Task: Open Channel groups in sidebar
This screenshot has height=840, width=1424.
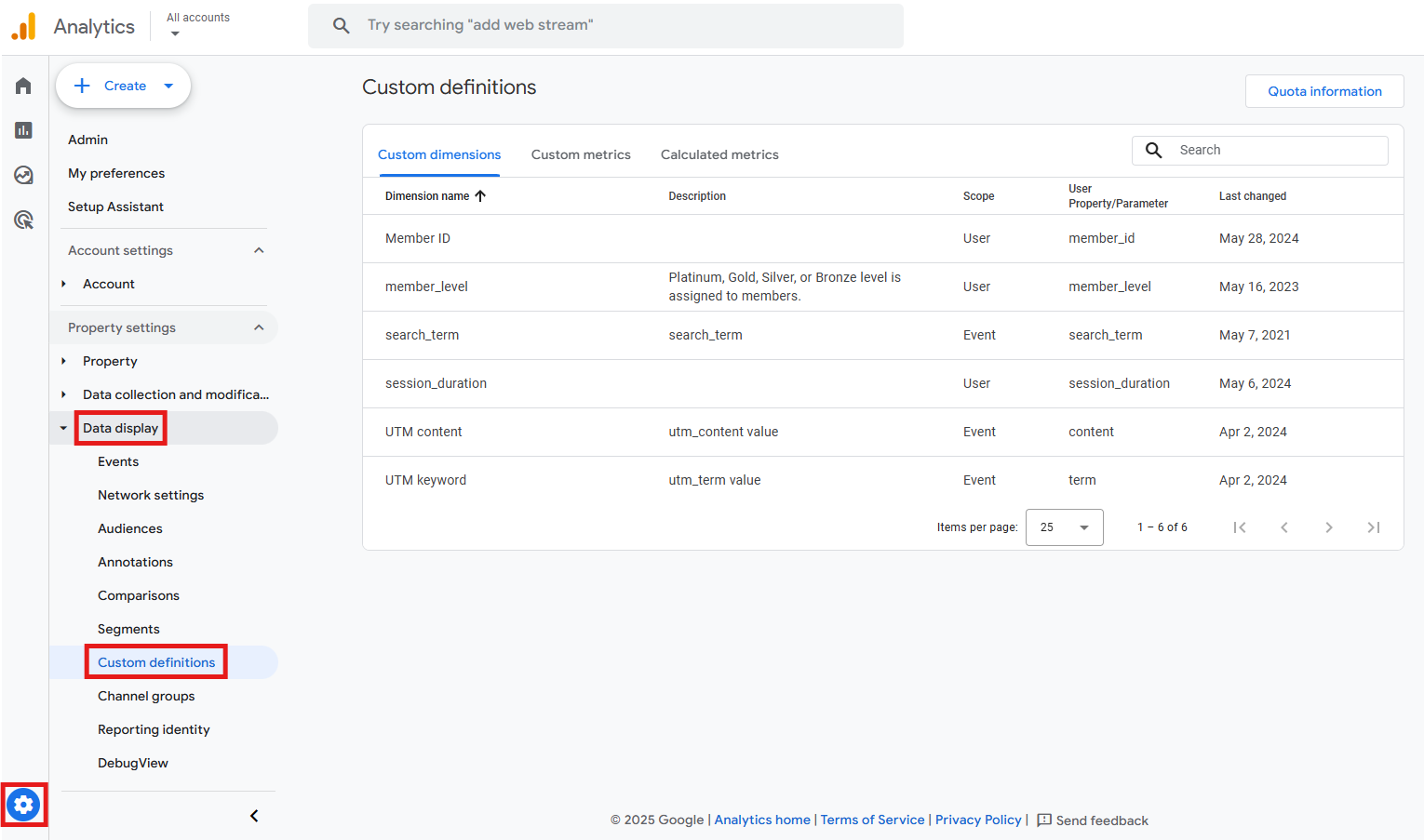Action: coord(146,696)
